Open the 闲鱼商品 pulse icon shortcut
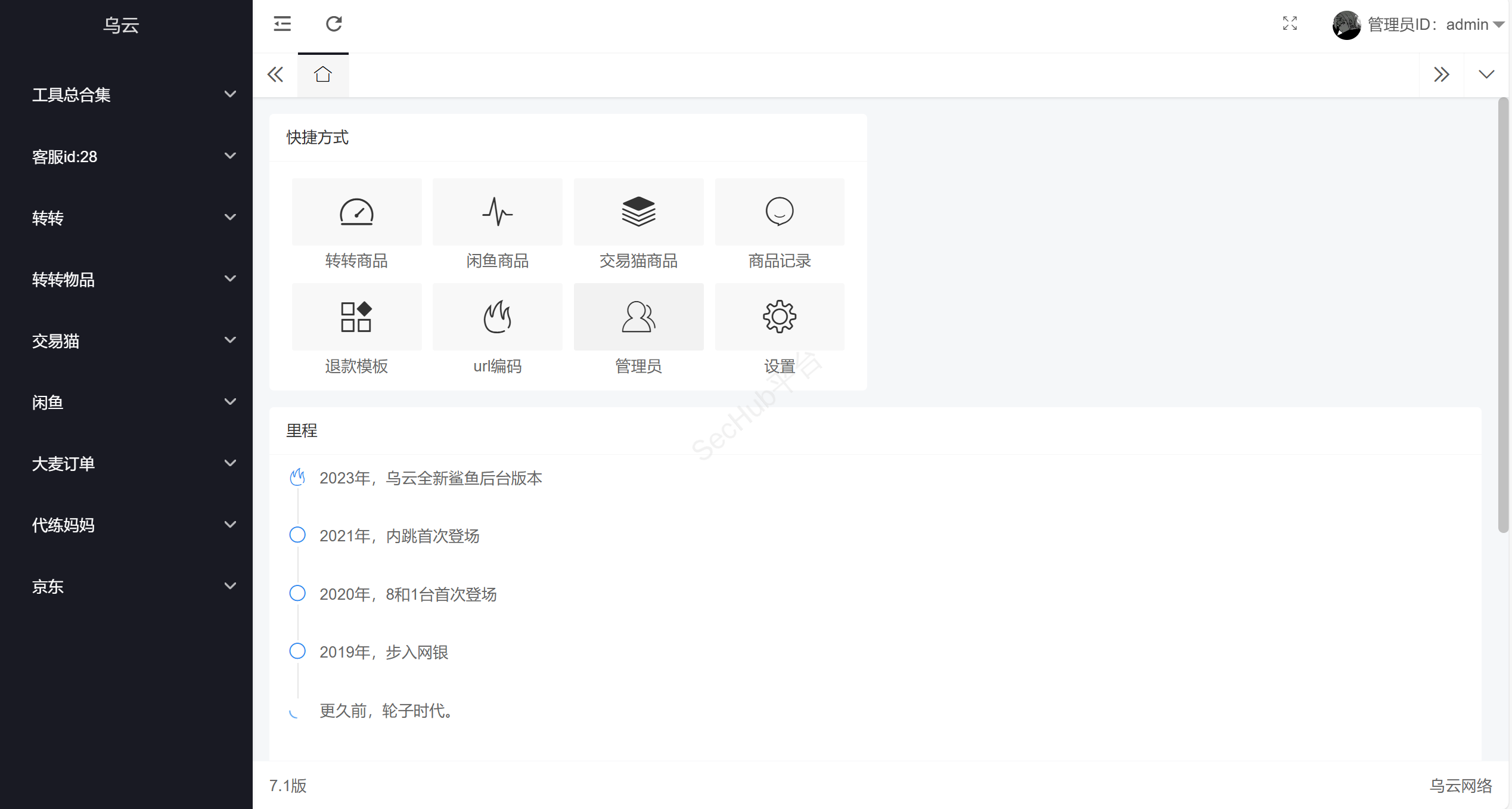 click(x=497, y=212)
